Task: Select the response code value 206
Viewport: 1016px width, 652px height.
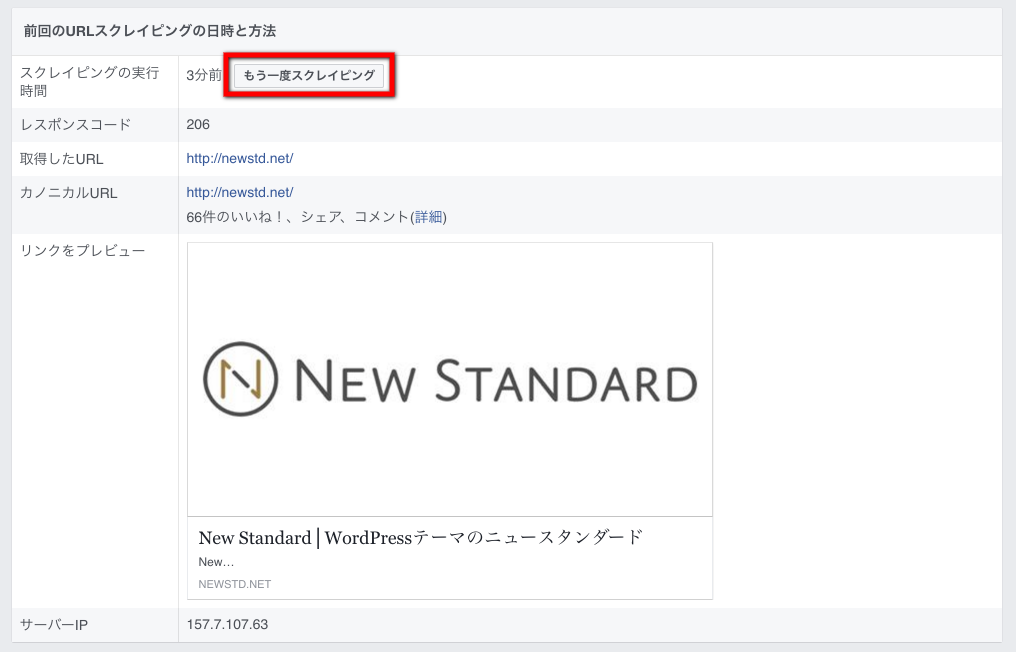Action: pyautogui.click(x=198, y=125)
